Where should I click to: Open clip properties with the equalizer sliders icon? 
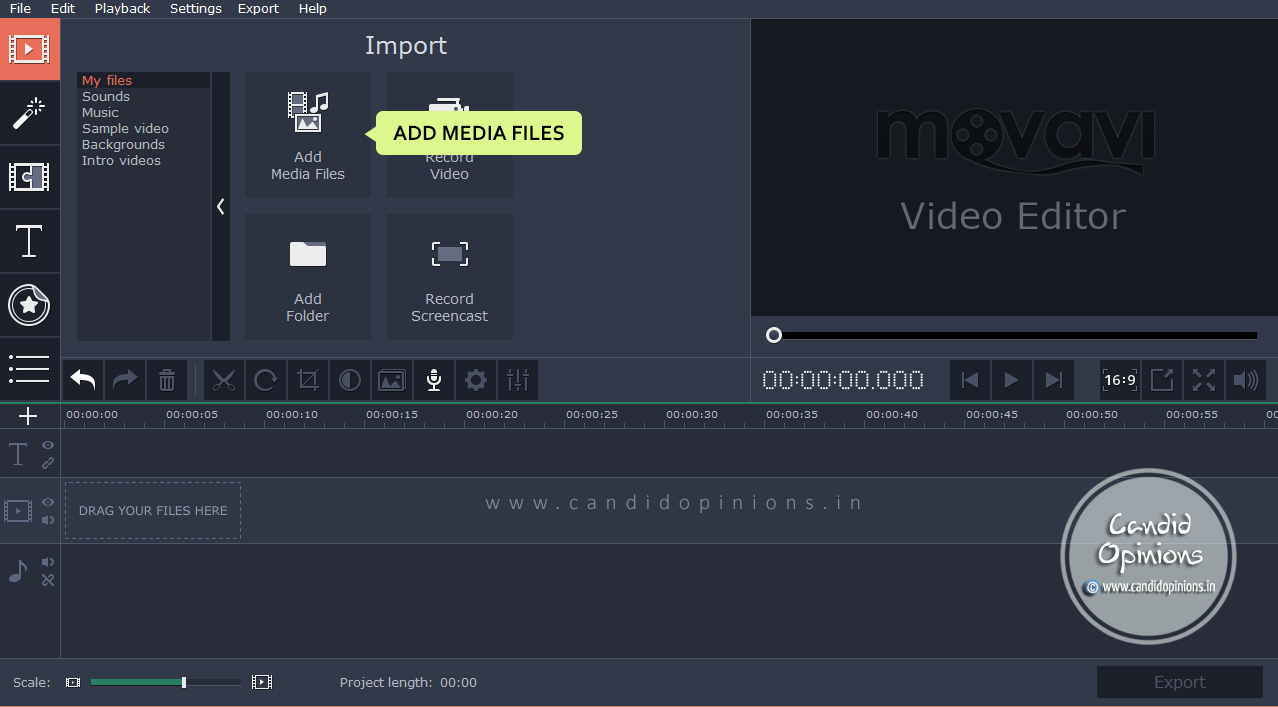click(517, 380)
